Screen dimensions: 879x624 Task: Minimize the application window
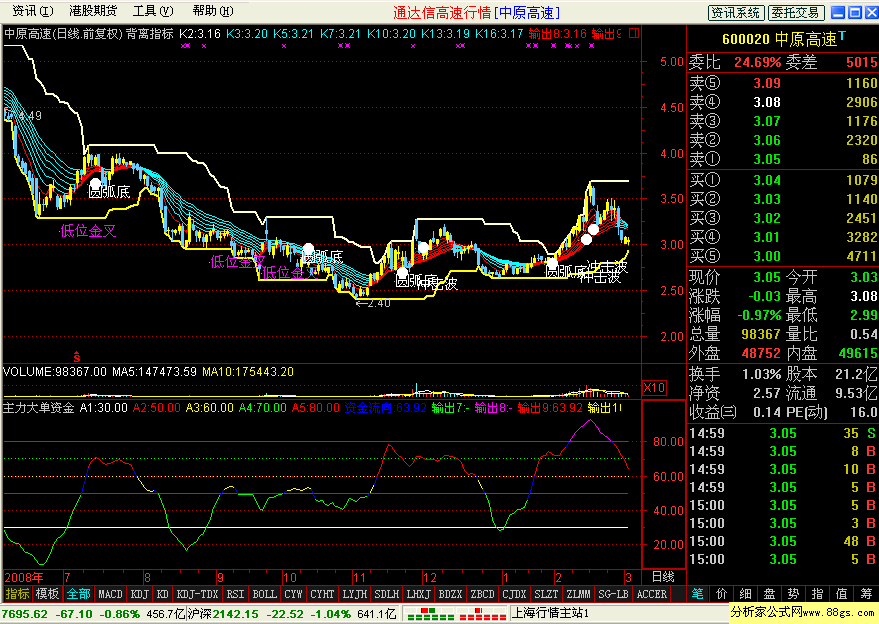point(838,12)
